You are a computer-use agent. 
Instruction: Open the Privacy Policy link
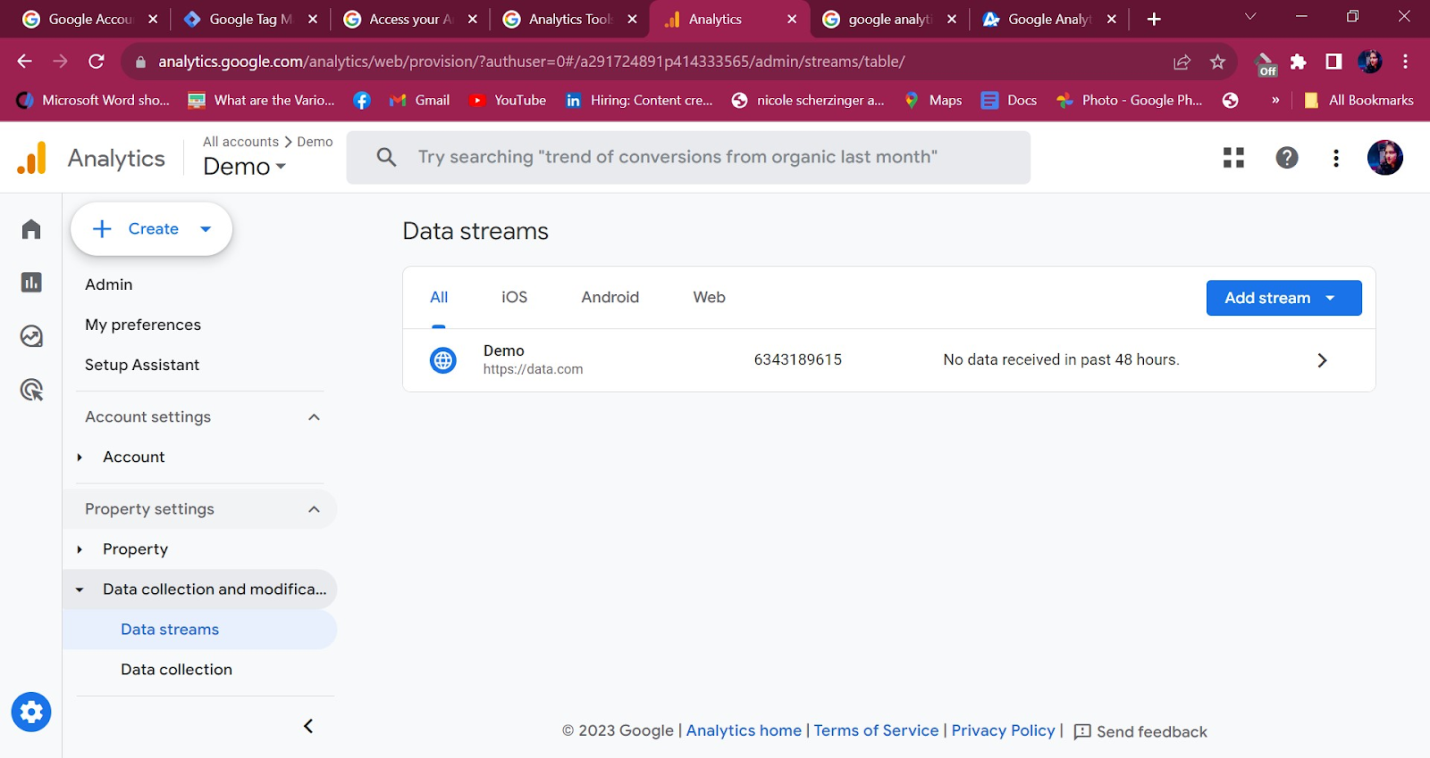click(1003, 731)
